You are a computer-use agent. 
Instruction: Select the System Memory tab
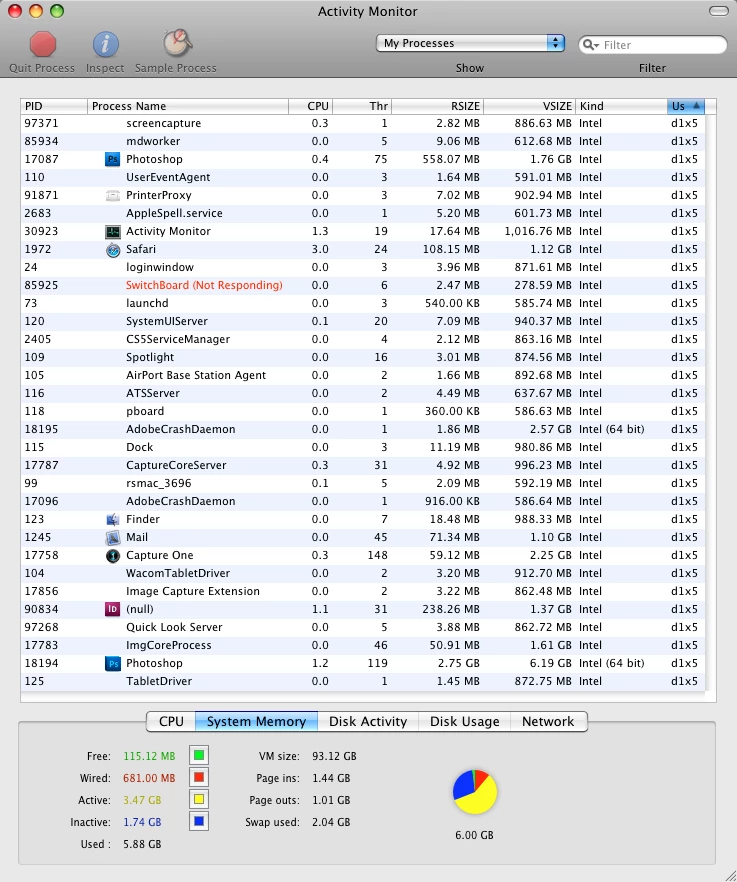coord(257,722)
